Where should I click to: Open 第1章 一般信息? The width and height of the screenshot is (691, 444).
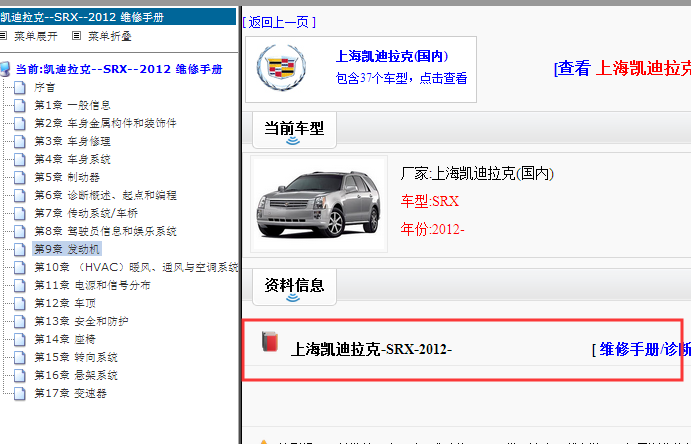click(x=72, y=106)
